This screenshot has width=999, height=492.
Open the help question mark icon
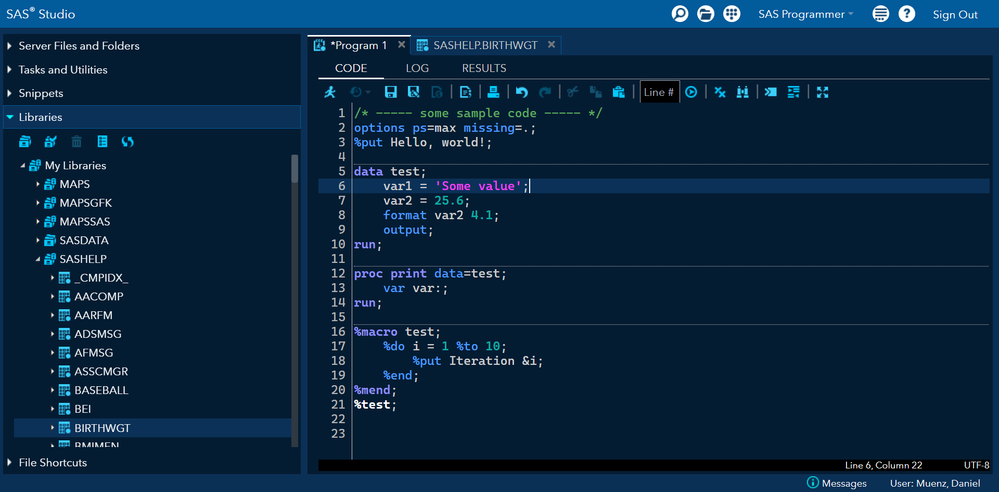tap(906, 14)
